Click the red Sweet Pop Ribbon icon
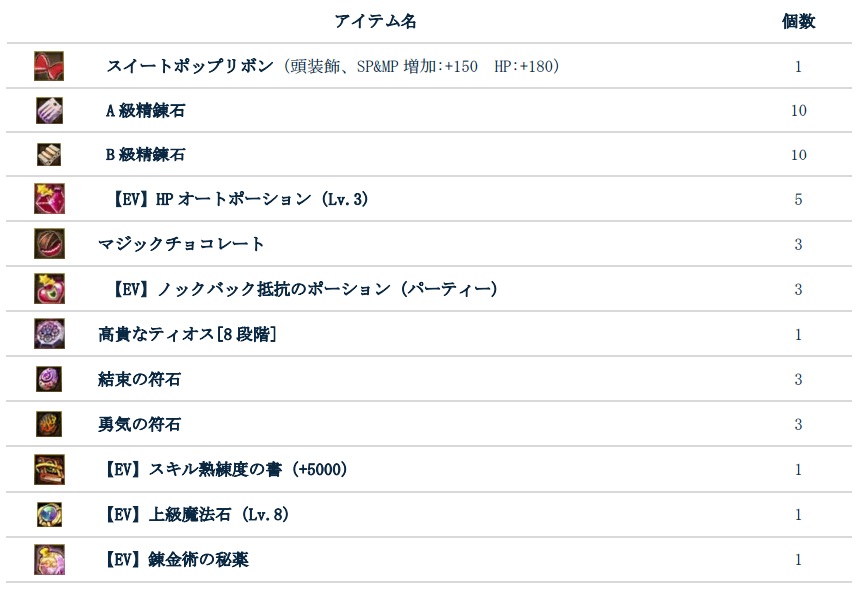The height and width of the screenshot is (591, 858). click(x=49, y=66)
